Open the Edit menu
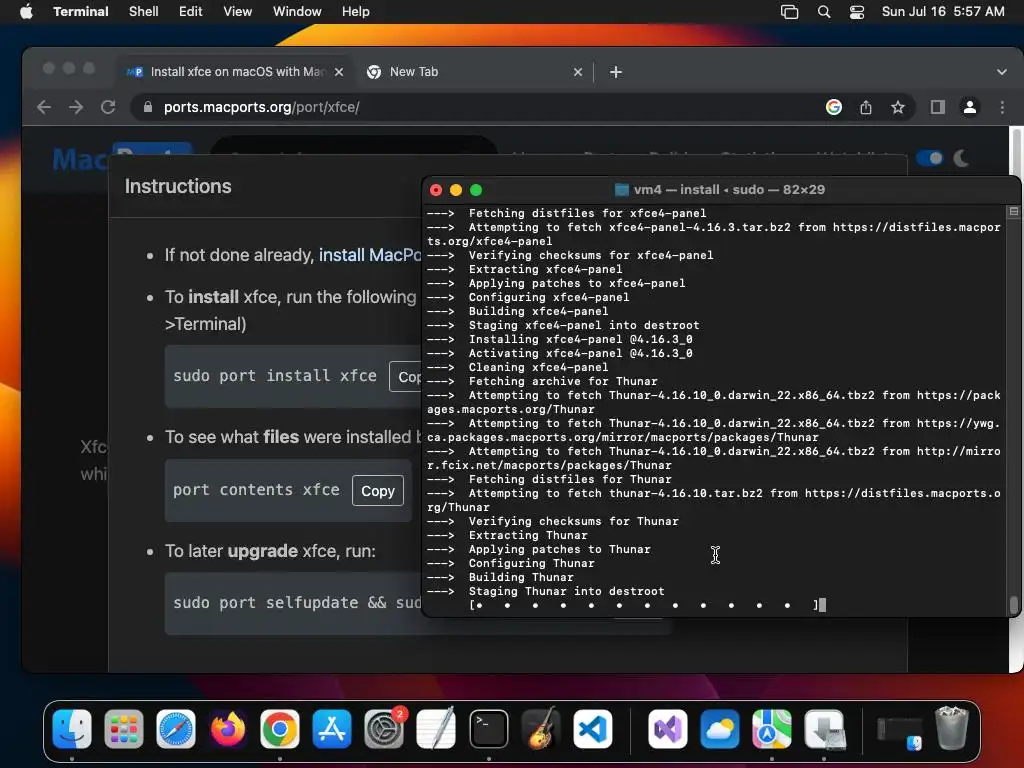Screen dimensions: 1024x768 tap(191, 11)
